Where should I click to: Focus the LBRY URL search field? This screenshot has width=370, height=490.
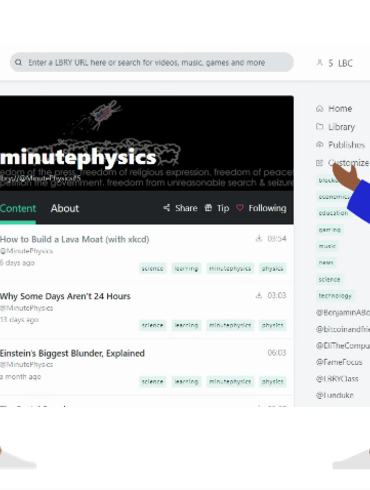152,62
